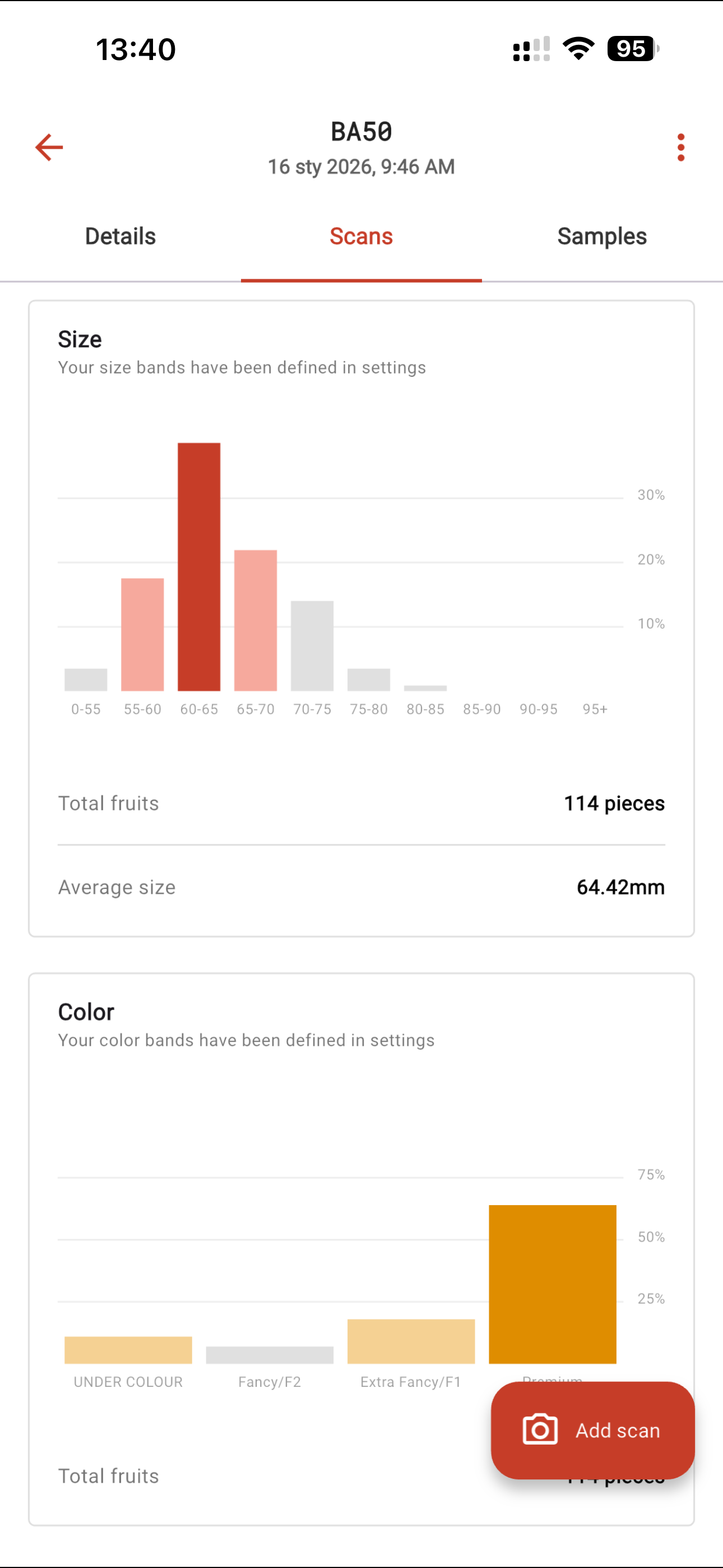
Task: Tap the 55-60 size bar
Action: coord(142,634)
